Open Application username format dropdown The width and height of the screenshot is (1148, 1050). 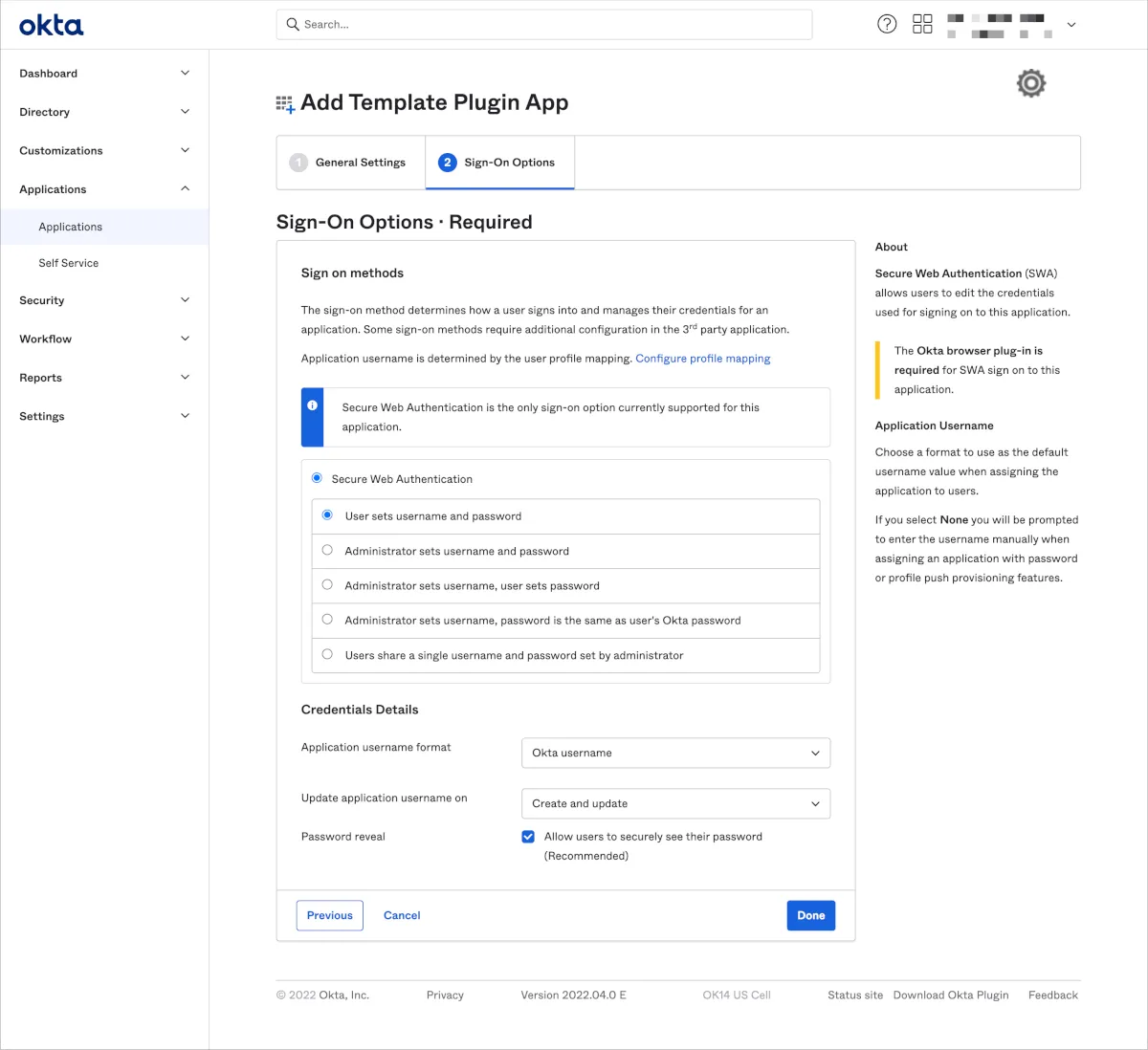point(675,753)
